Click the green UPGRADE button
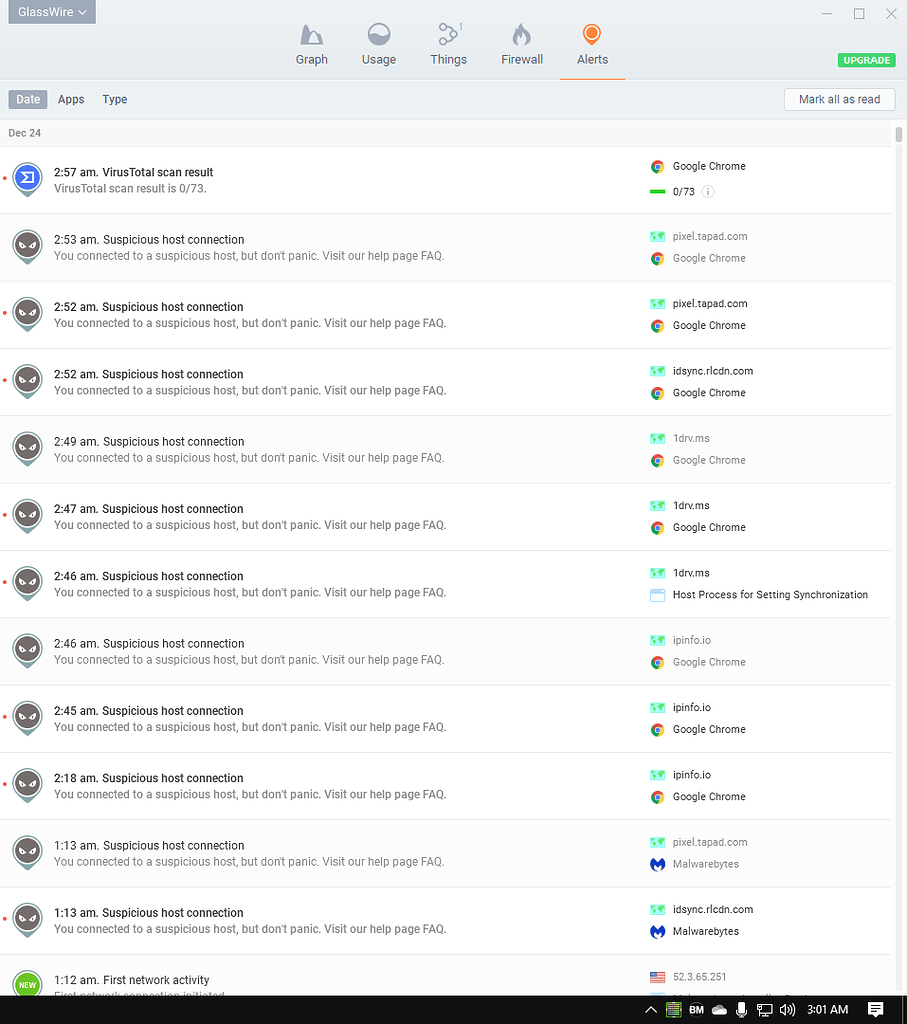The height and width of the screenshot is (1024, 907). coord(866,60)
